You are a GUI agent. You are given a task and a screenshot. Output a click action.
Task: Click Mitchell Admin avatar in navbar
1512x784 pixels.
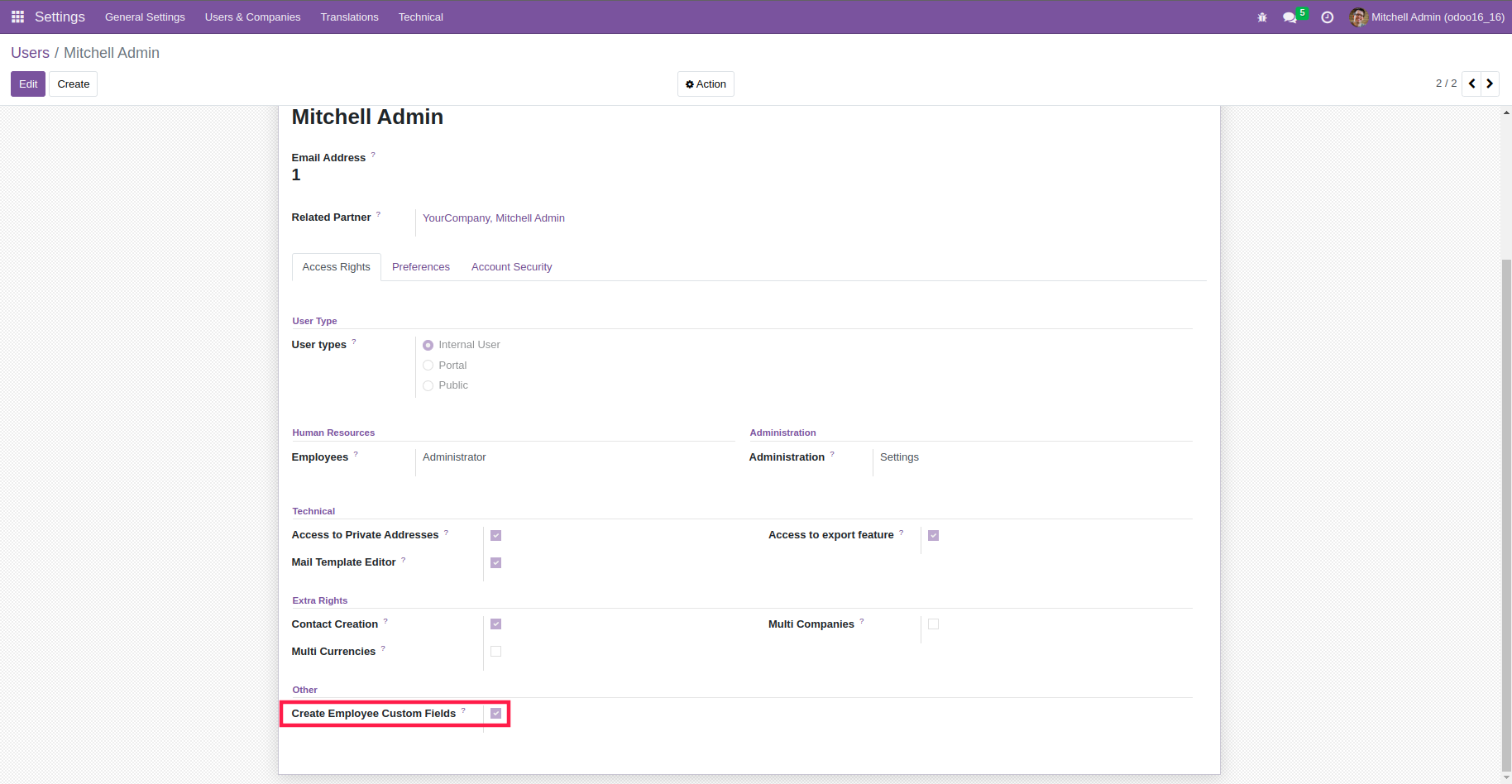point(1357,17)
